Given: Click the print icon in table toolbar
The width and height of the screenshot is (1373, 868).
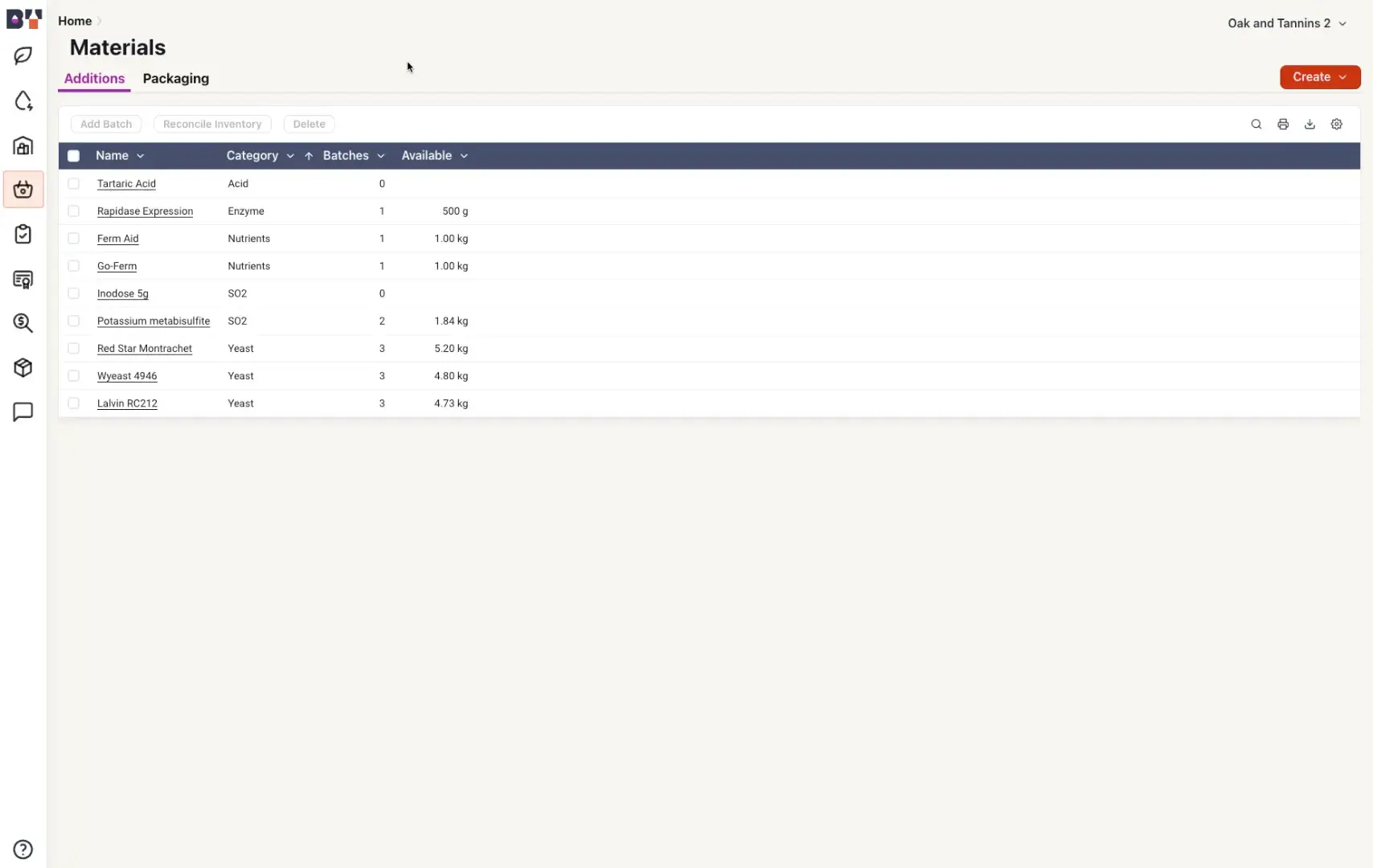Looking at the screenshot, I should [1283, 124].
